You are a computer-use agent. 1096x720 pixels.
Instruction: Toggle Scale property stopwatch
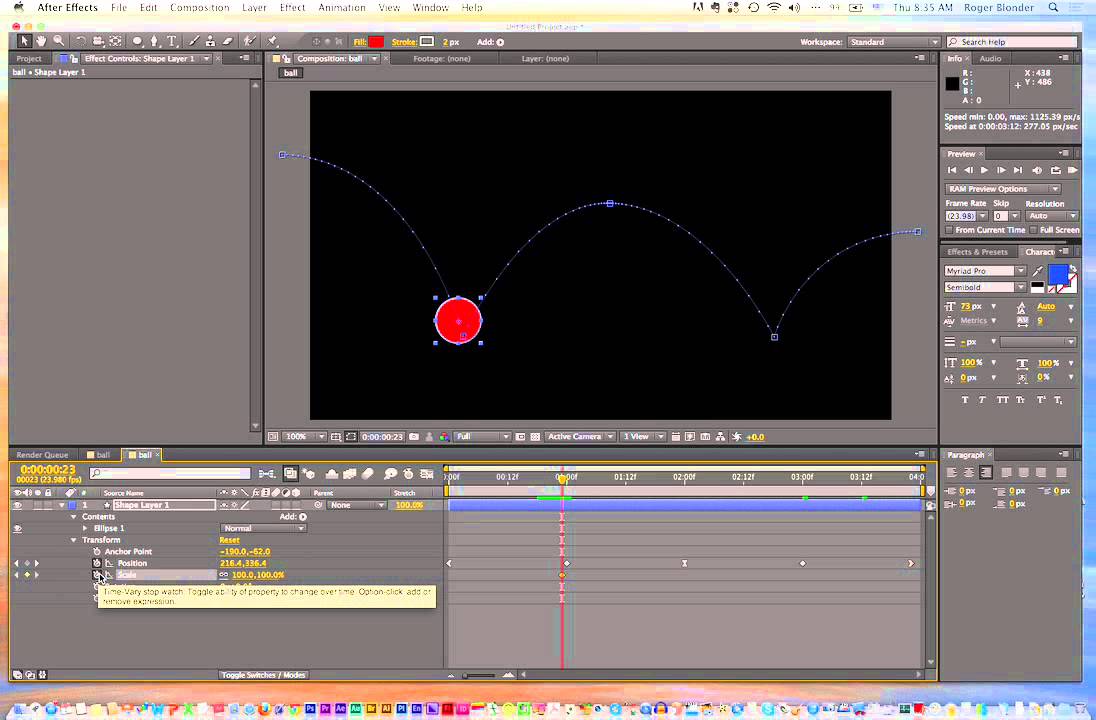(x=97, y=575)
